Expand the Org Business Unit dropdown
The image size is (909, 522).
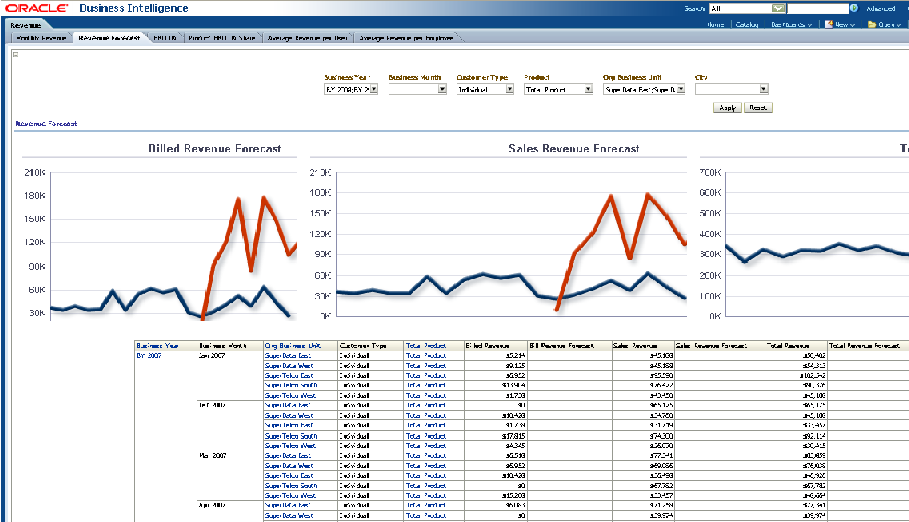[x=681, y=89]
